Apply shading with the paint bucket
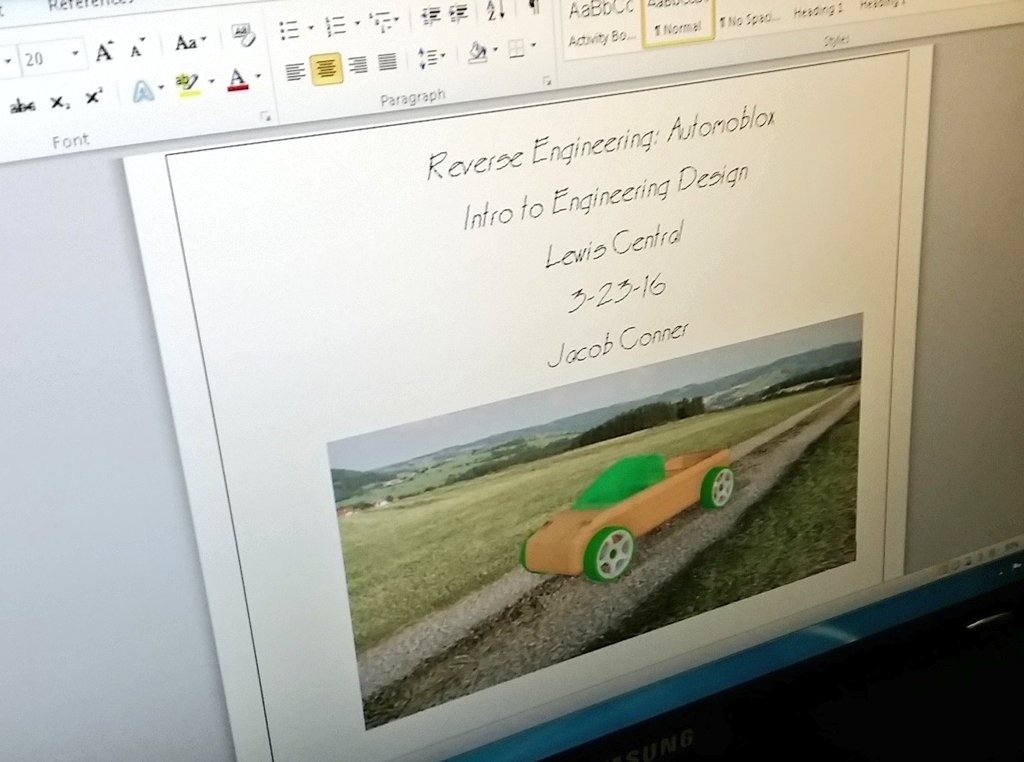This screenshot has width=1024, height=762. 478,52
